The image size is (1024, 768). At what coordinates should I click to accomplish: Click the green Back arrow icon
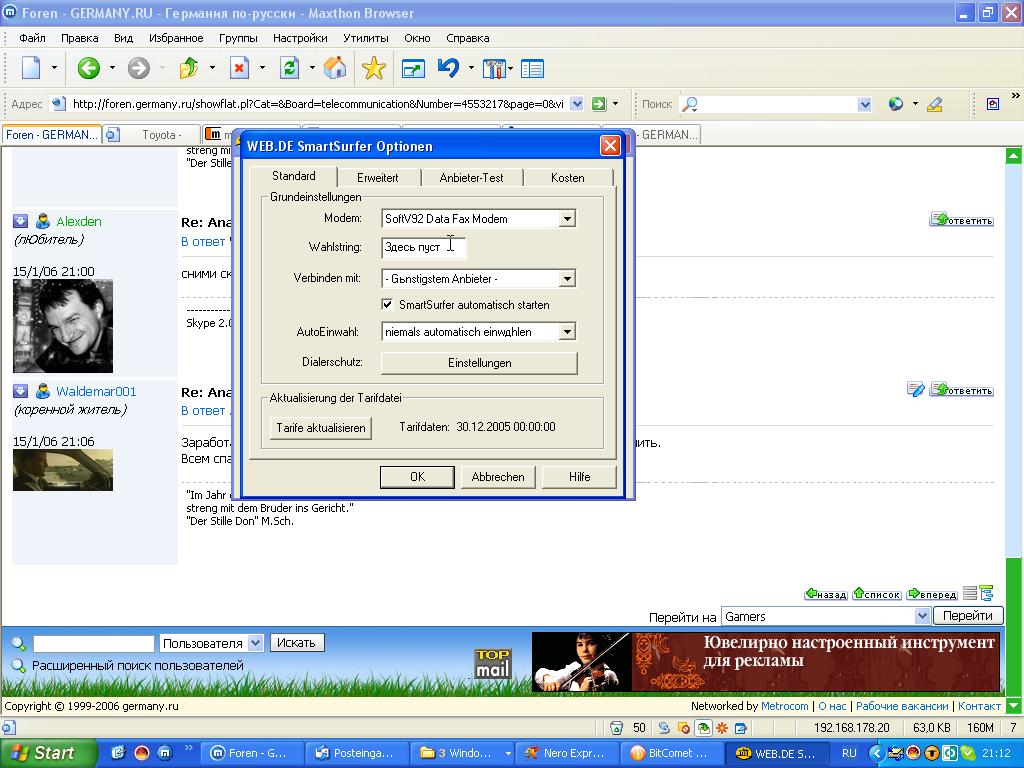[88, 68]
